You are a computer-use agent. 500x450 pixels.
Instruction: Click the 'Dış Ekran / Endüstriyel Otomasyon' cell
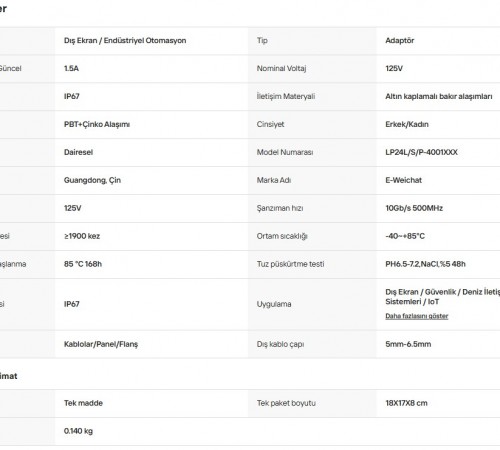(x=125, y=41)
